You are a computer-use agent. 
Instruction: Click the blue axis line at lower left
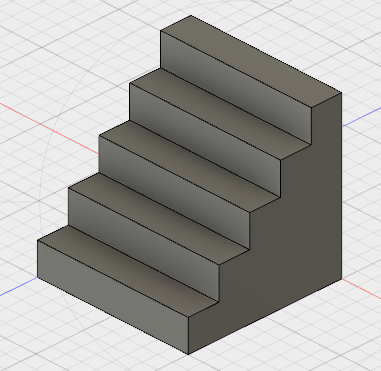coord(19,286)
